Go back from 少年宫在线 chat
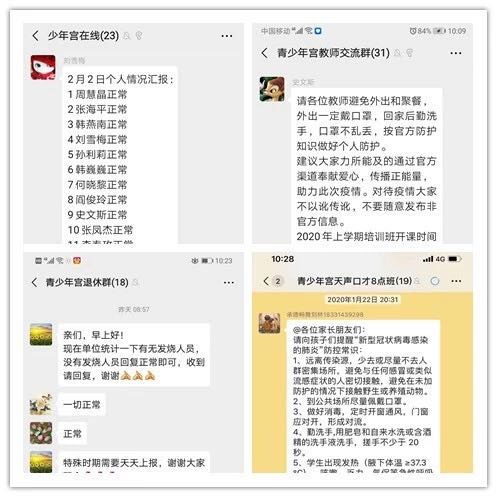The width and height of the screenshot is (497, 497). click(35, 35)
